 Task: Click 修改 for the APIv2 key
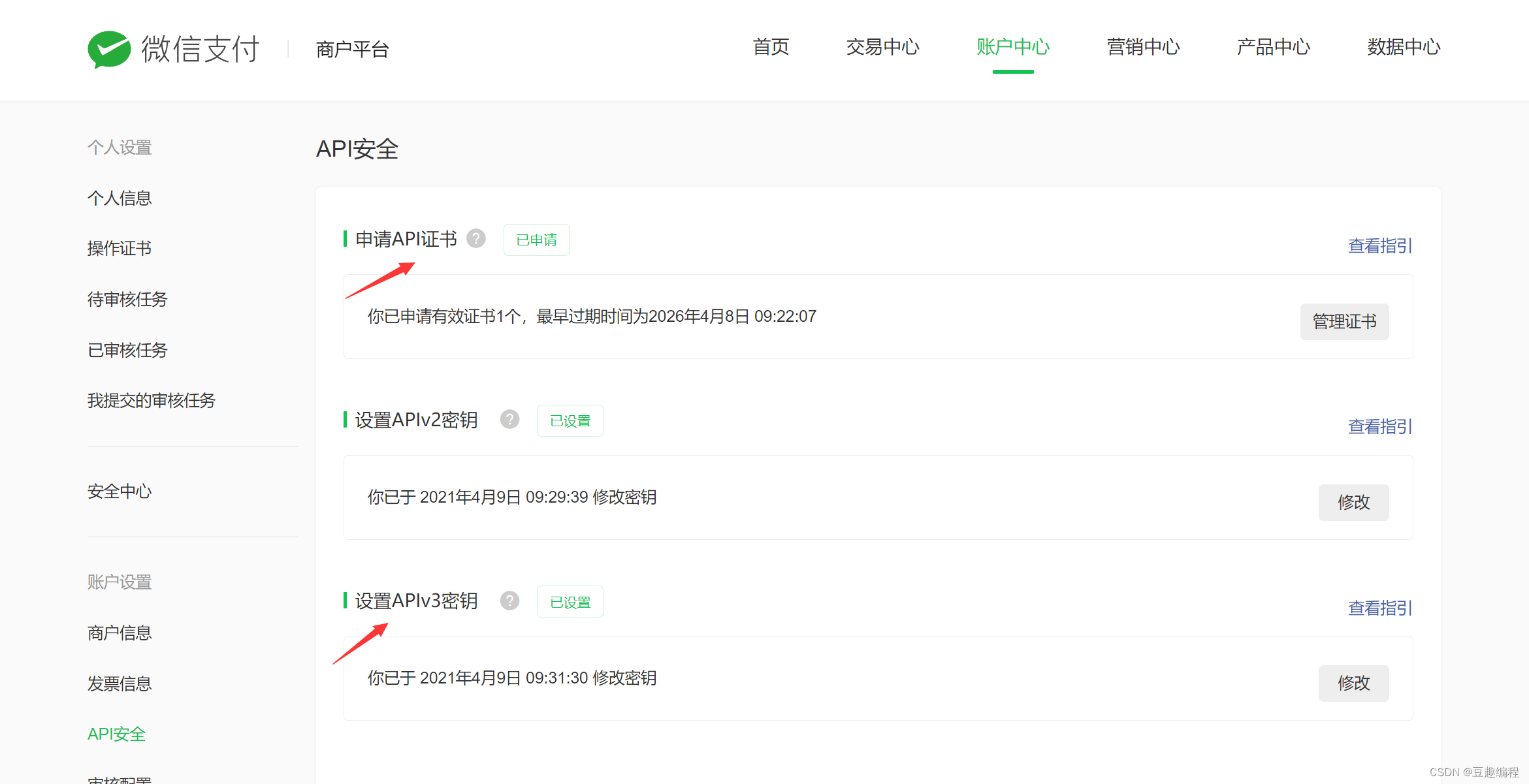click(1353, 502)
